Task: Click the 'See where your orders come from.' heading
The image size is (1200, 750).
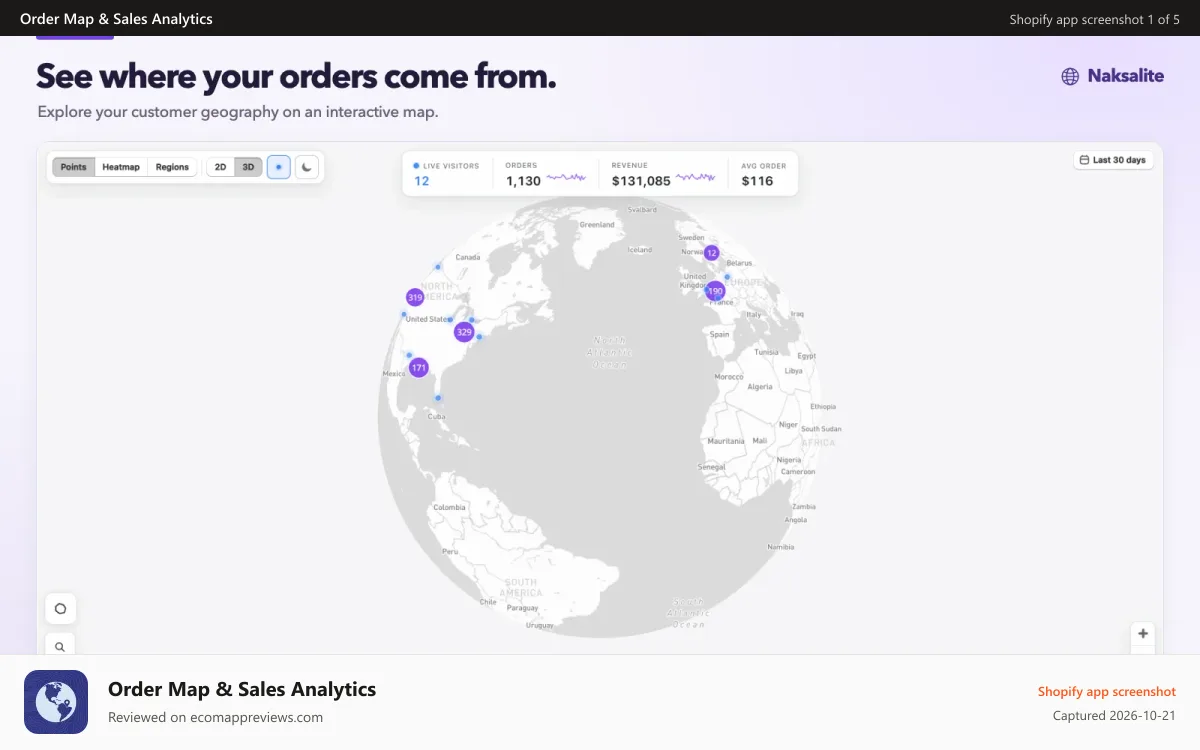Action: point(296,76)
